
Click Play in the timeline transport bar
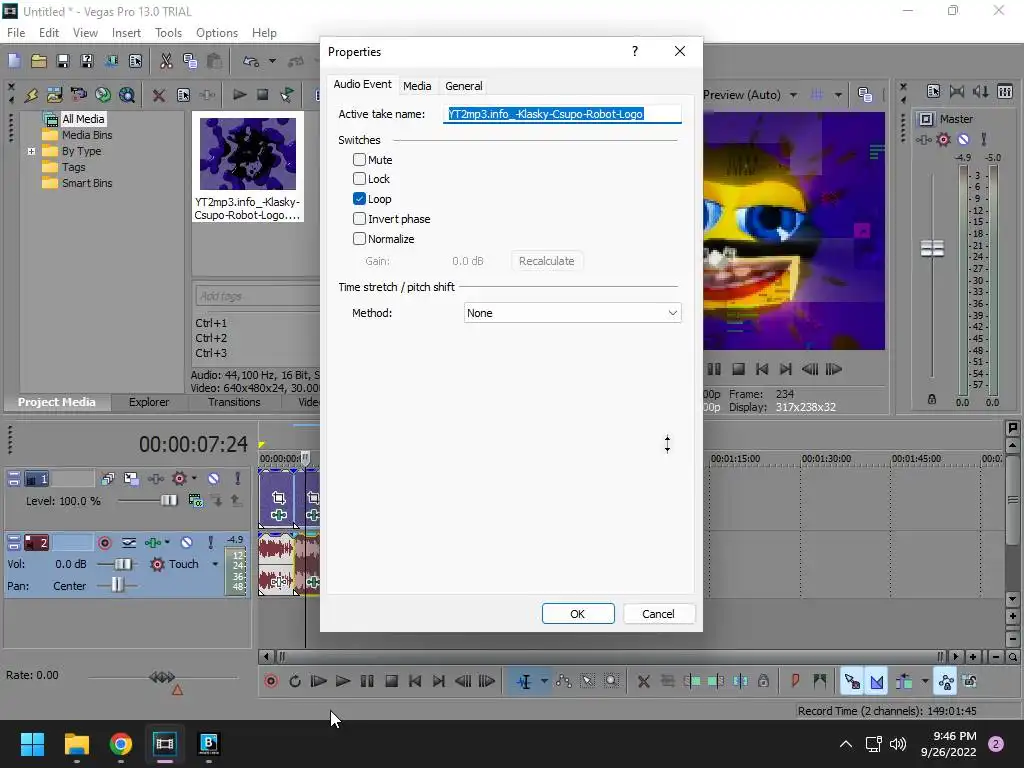pos(343,681)
